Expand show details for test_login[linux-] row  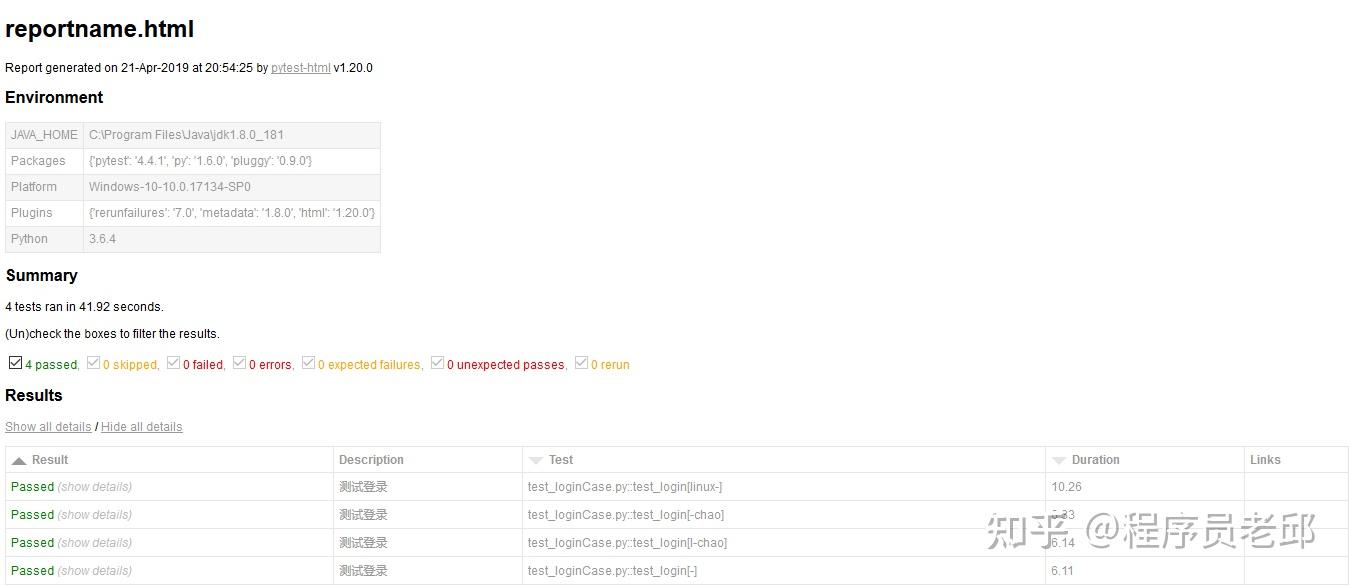95,487
